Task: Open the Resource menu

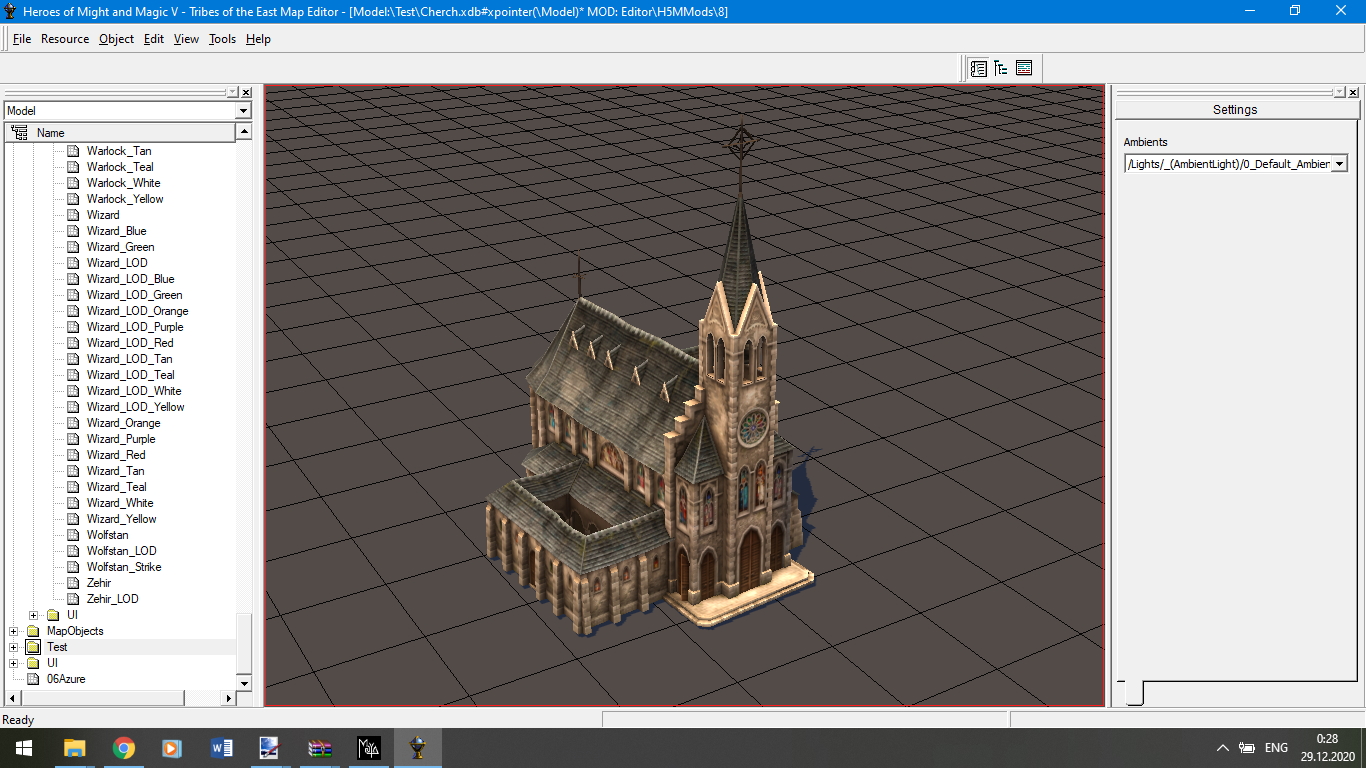Action: pos(65,39)
